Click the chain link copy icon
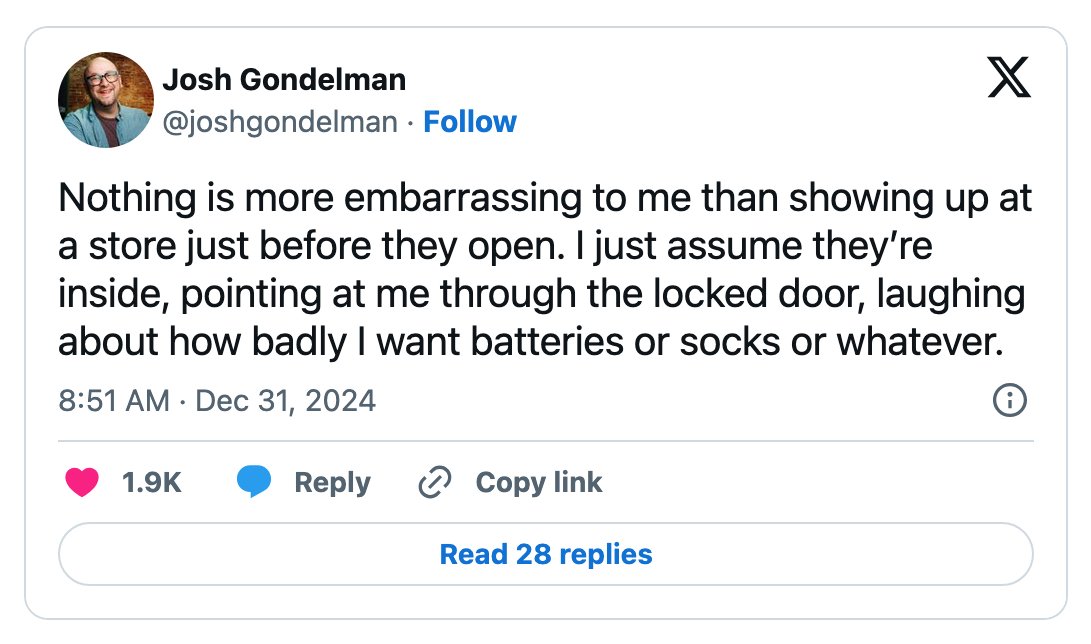The image size is (1091, 644). [435, 483]
